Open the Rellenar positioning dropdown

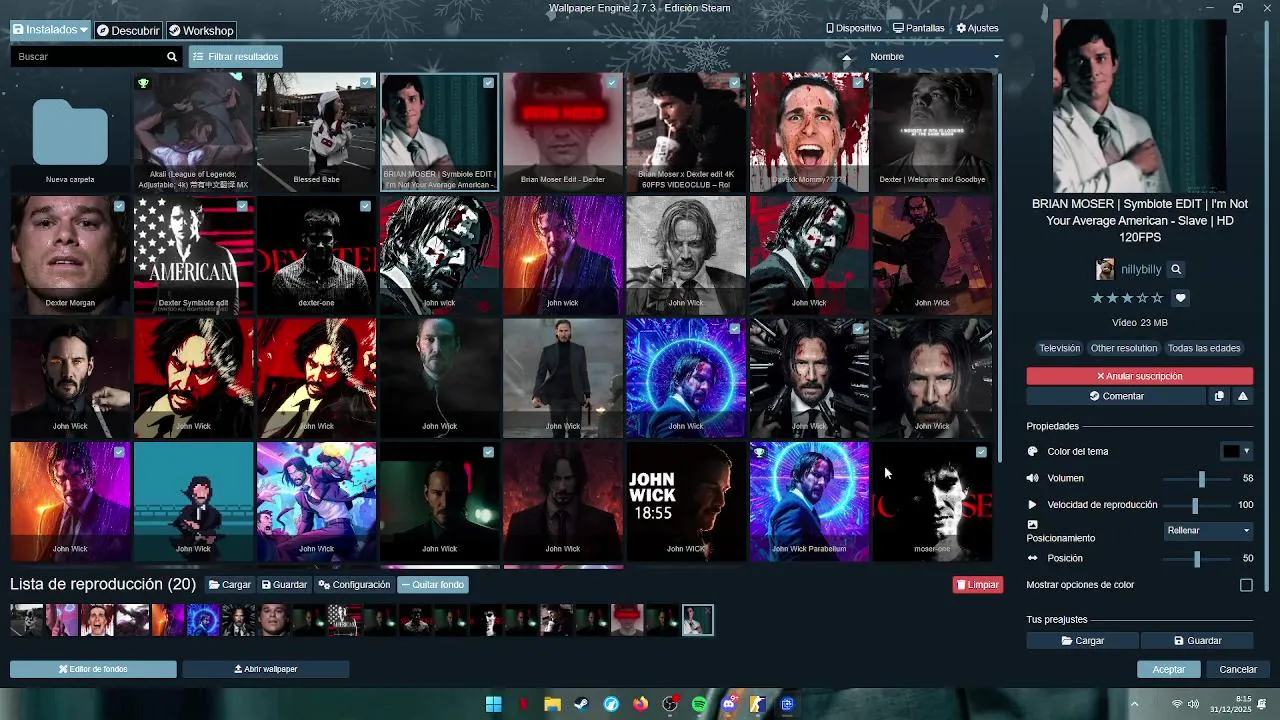point(1208,531)
